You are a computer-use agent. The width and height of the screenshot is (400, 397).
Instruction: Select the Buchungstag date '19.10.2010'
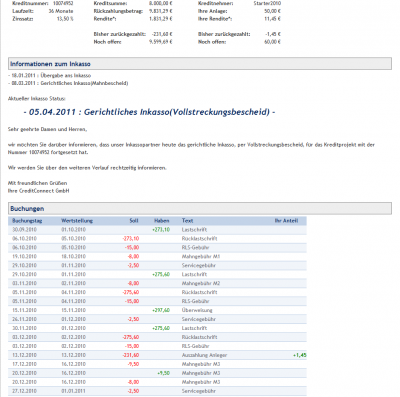pos(24,257)
